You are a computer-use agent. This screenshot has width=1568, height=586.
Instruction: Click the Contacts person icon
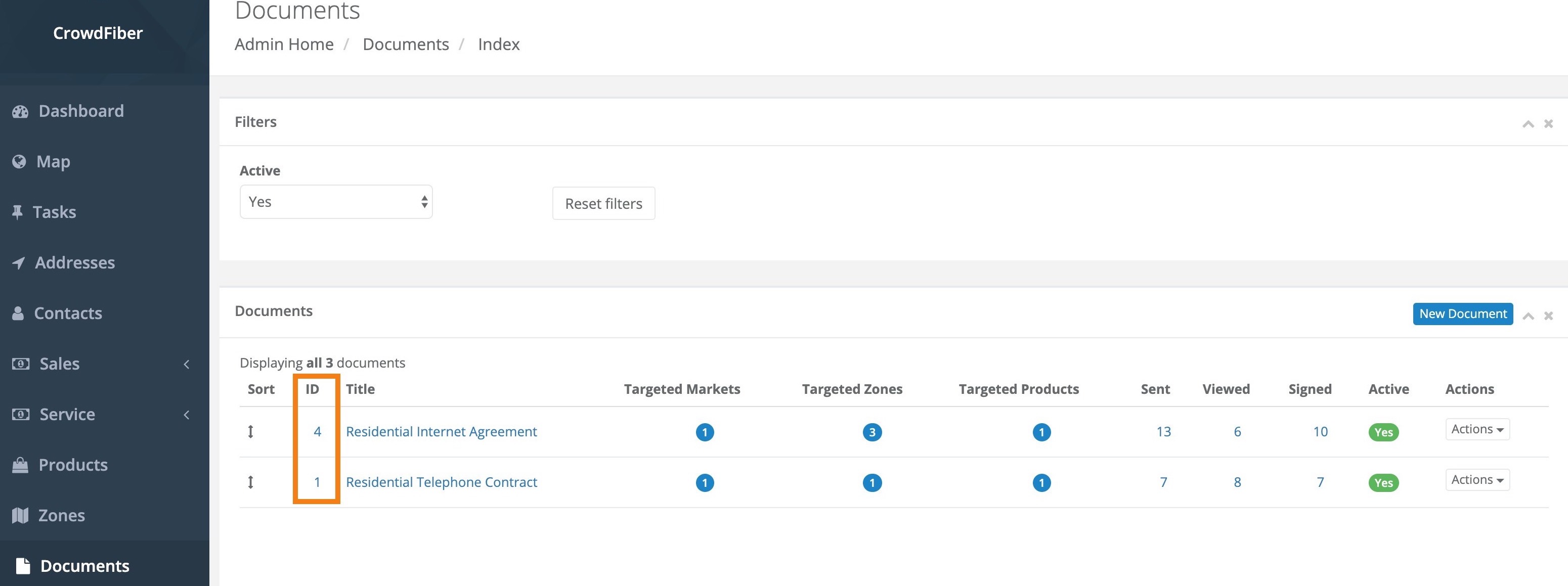(18, 313)
